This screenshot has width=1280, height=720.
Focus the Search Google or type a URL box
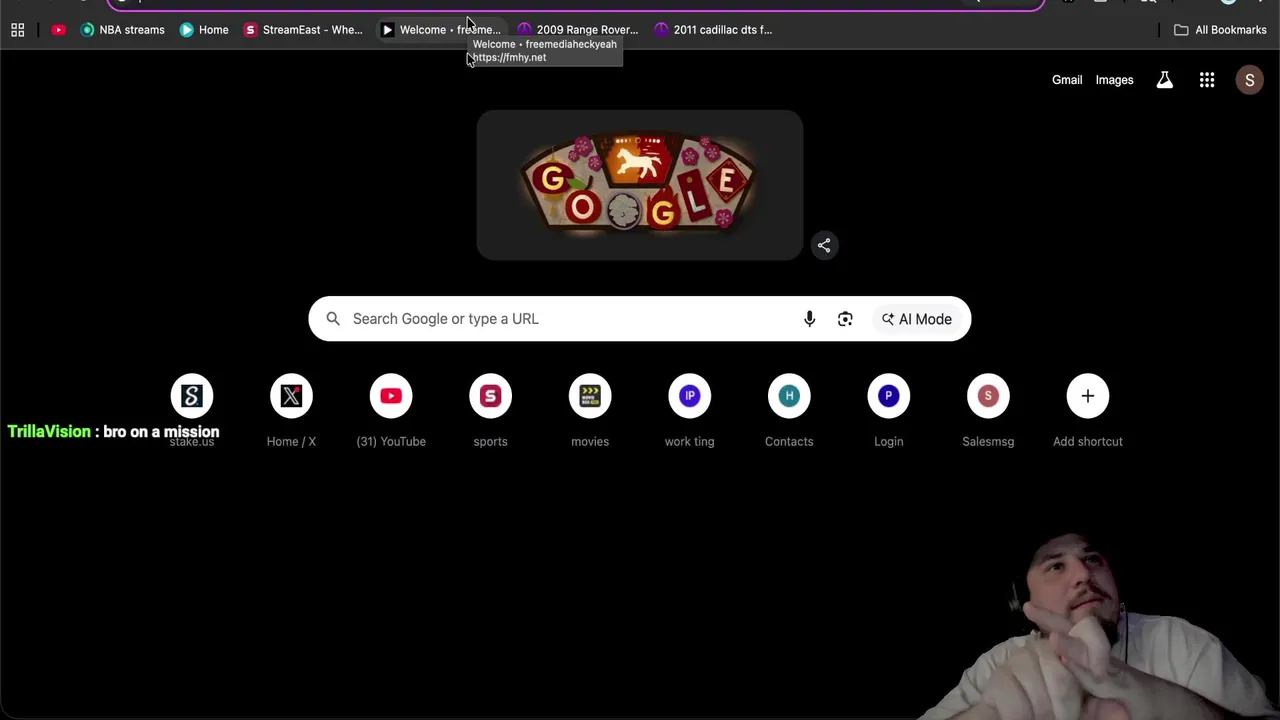(x=640, y=319)
